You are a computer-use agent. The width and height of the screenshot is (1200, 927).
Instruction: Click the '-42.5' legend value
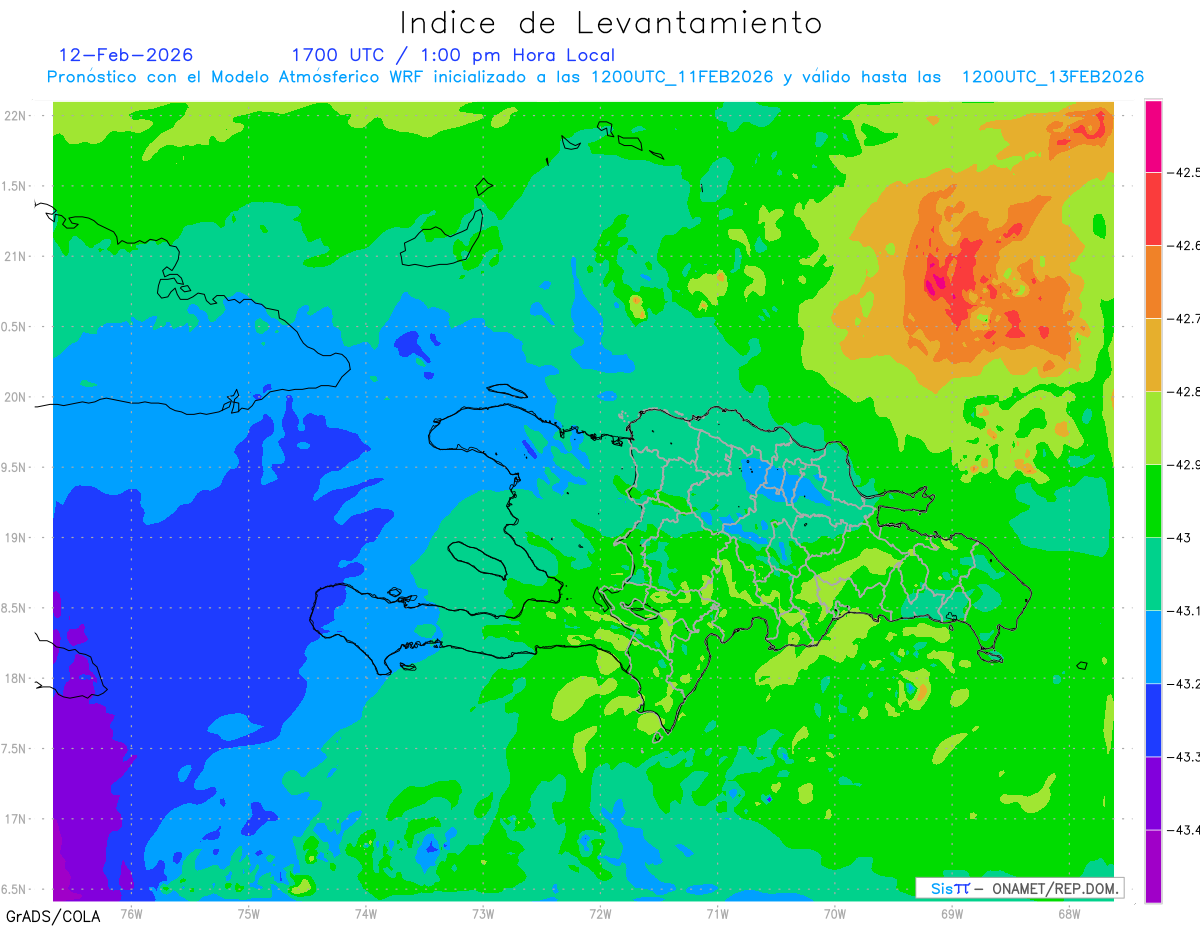[x=1183, y=172]
